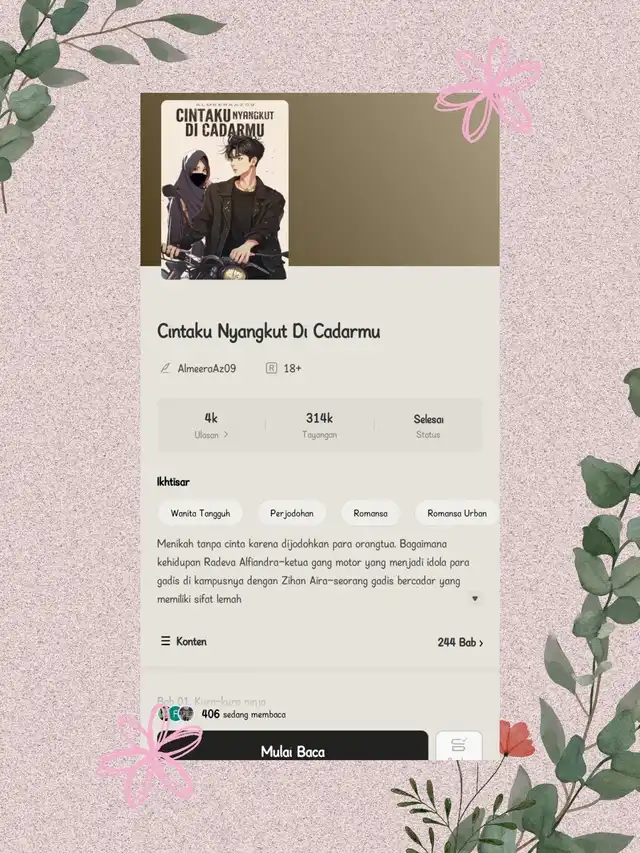Select the Romansa Urban tag
Screen dimensions: 640x853
click(457, 513)
